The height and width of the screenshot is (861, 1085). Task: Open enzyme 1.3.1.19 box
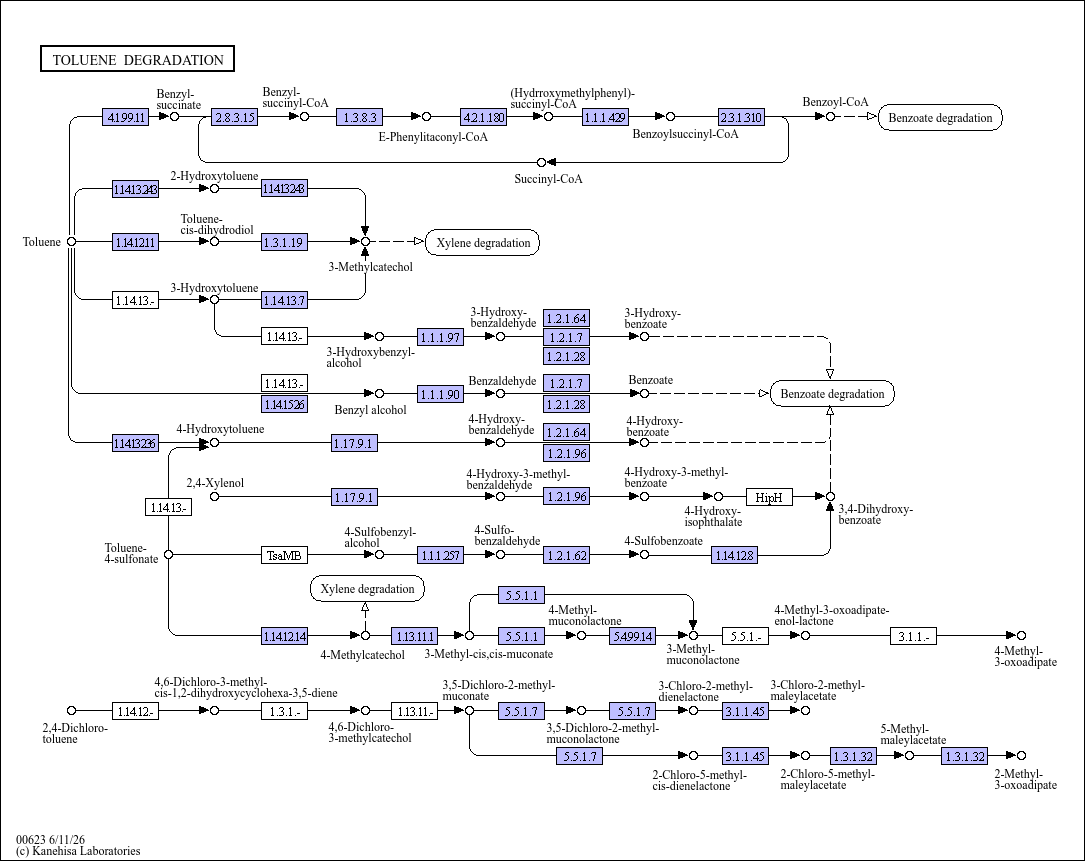[284, 242]
